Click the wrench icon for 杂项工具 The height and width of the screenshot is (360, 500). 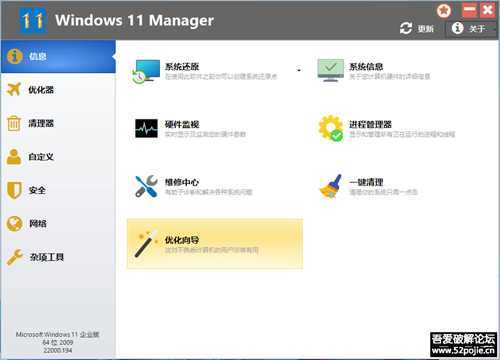[14, 257]
